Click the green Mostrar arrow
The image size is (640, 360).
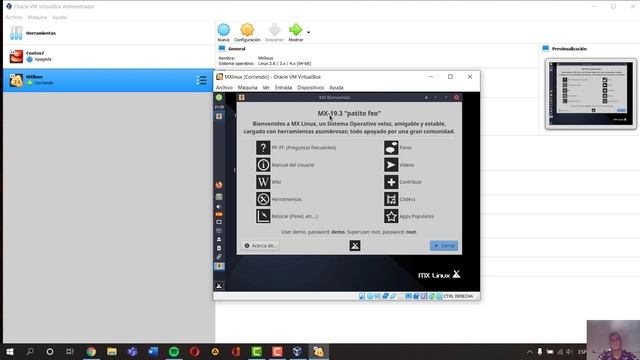[x=295, y=30]
